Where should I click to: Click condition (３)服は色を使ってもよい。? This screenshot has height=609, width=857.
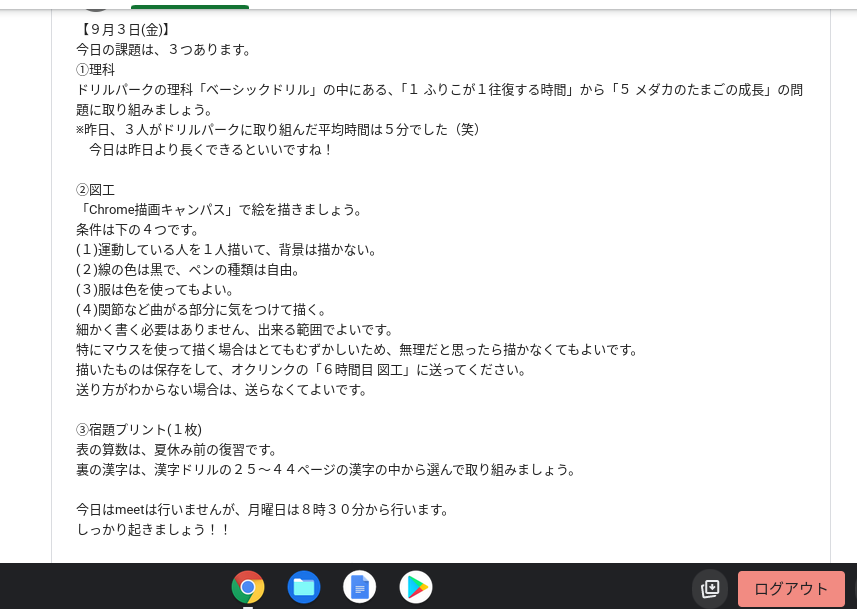pyautogui.click(x=155, y=290)
